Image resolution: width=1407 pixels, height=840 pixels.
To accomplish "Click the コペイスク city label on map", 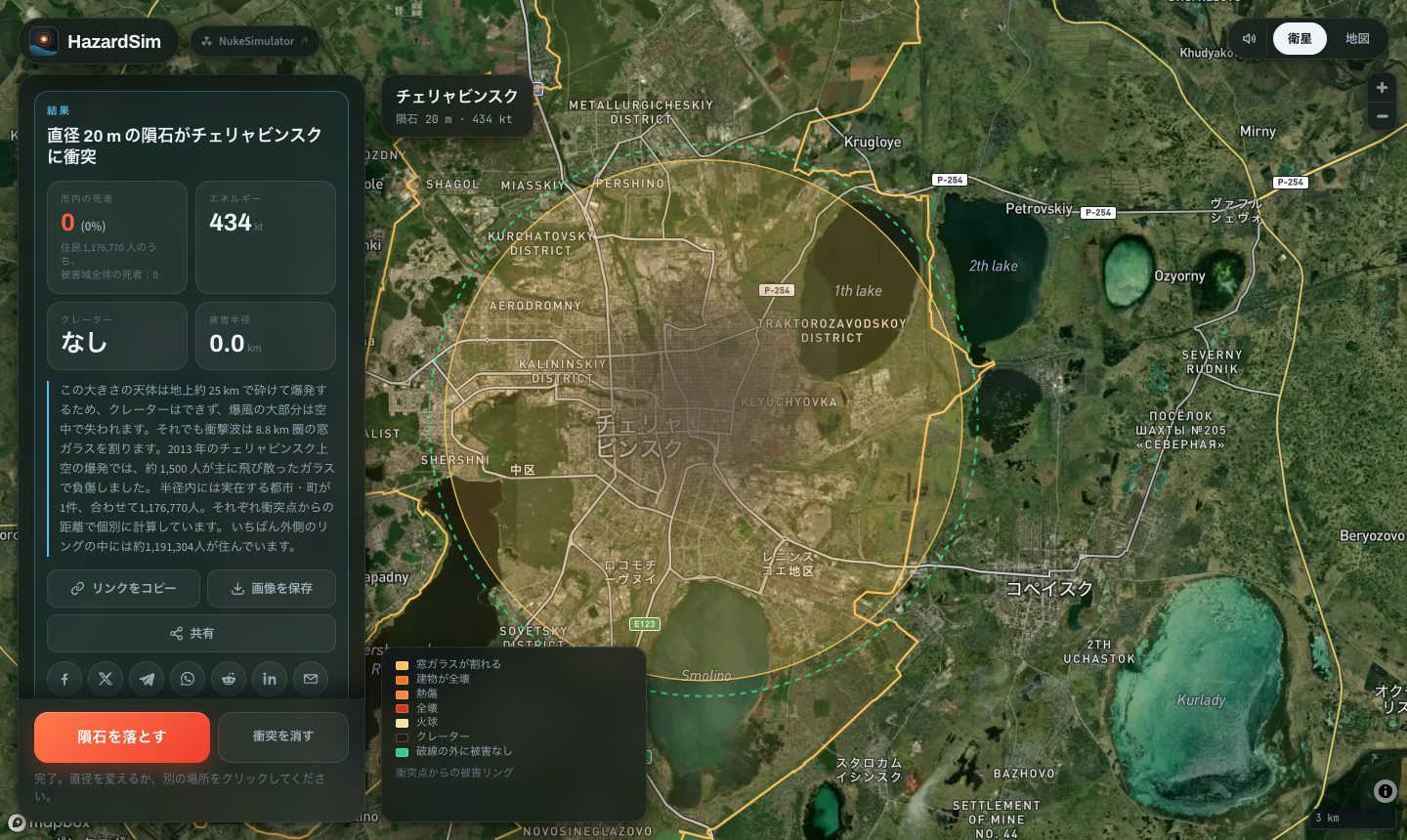I will click(1049, 588).
